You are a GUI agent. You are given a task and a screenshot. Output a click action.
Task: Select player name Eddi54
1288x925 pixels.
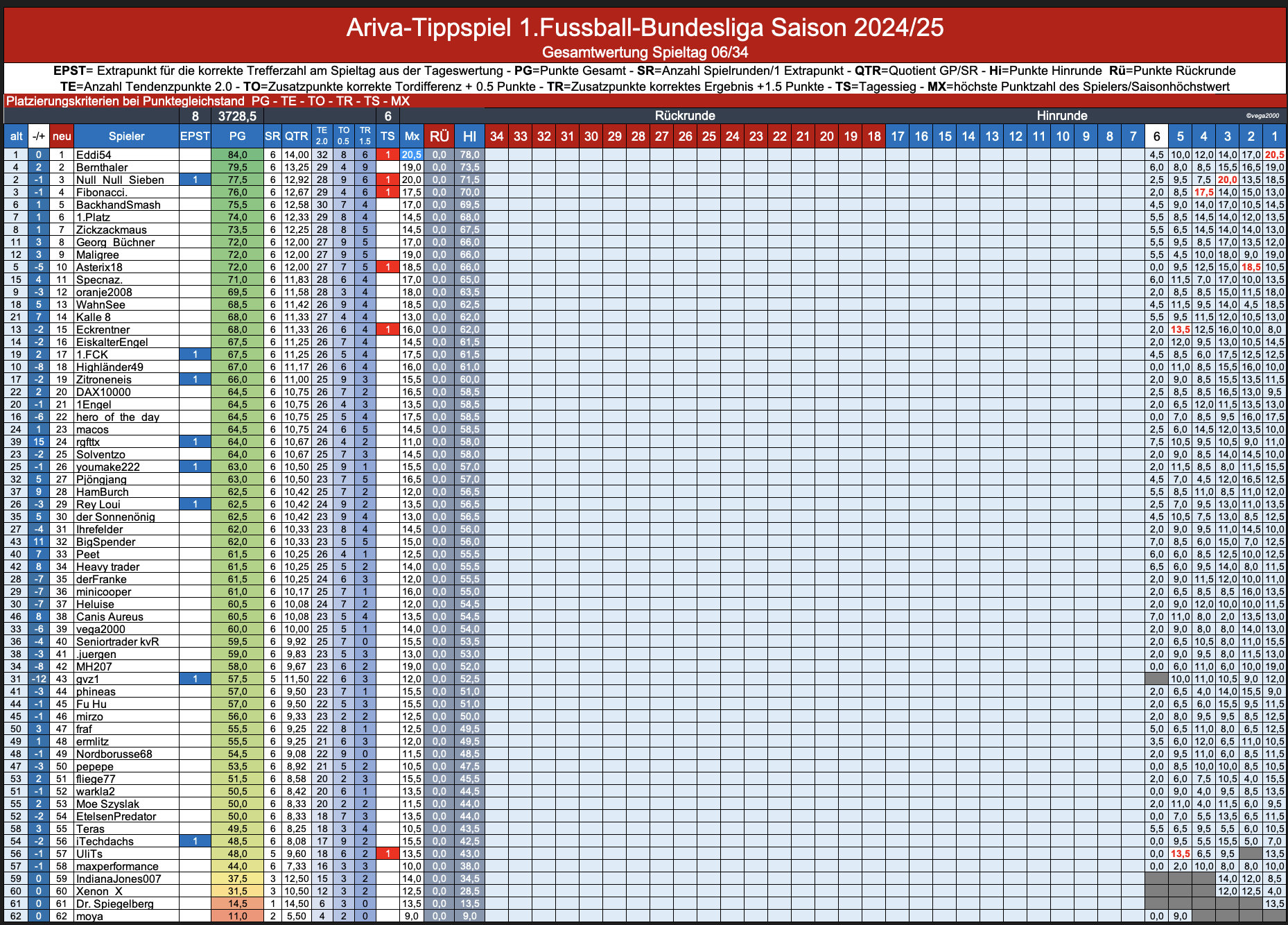(94, 155)
